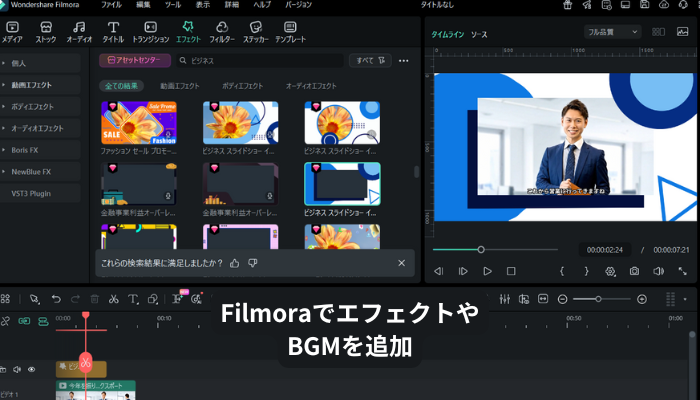Expand the 個人 category
Viewport: 700px width, 400px height.
pos(40,63)
